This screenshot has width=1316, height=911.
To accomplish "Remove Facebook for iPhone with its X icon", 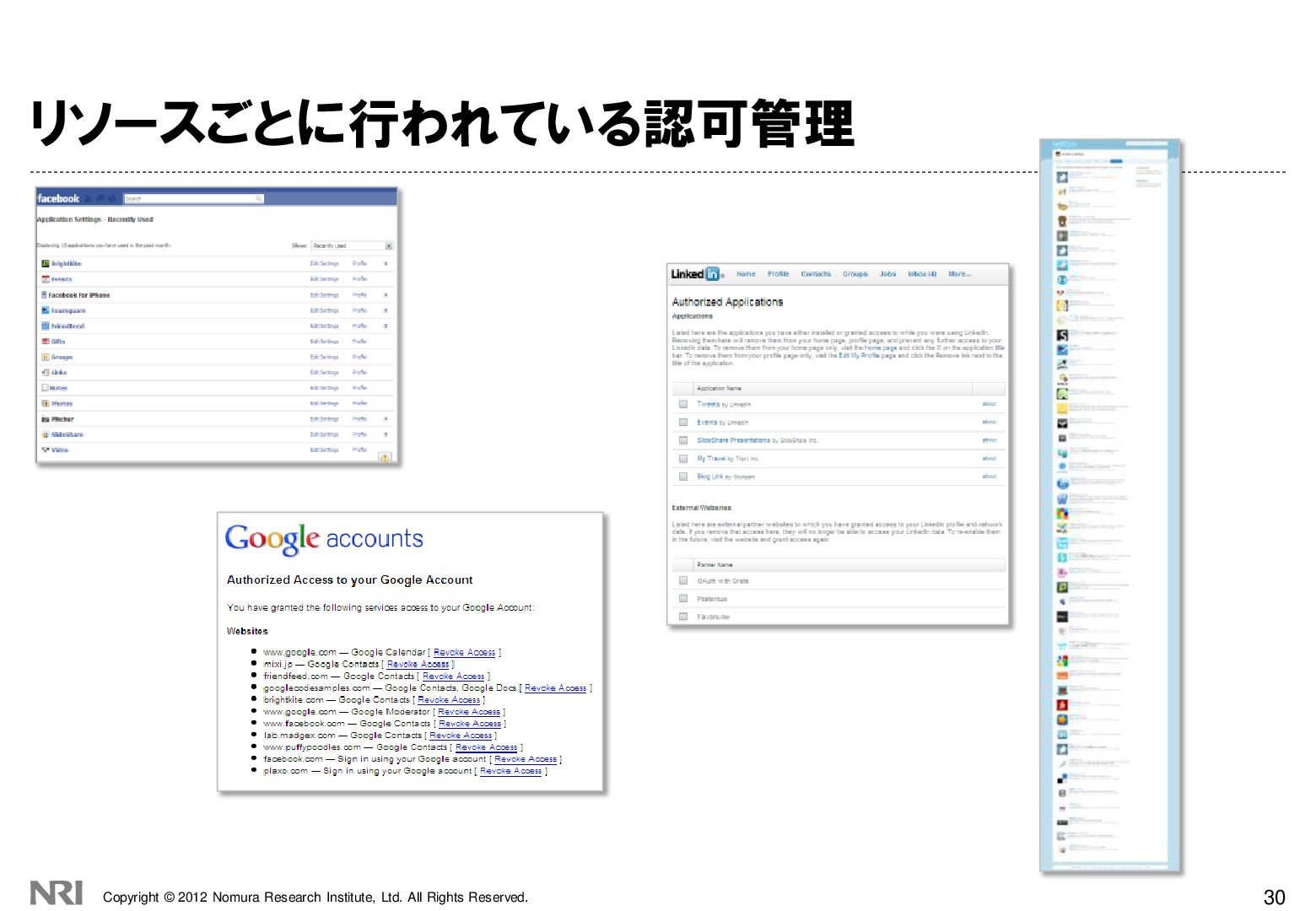I will click(x=386, y=295).
